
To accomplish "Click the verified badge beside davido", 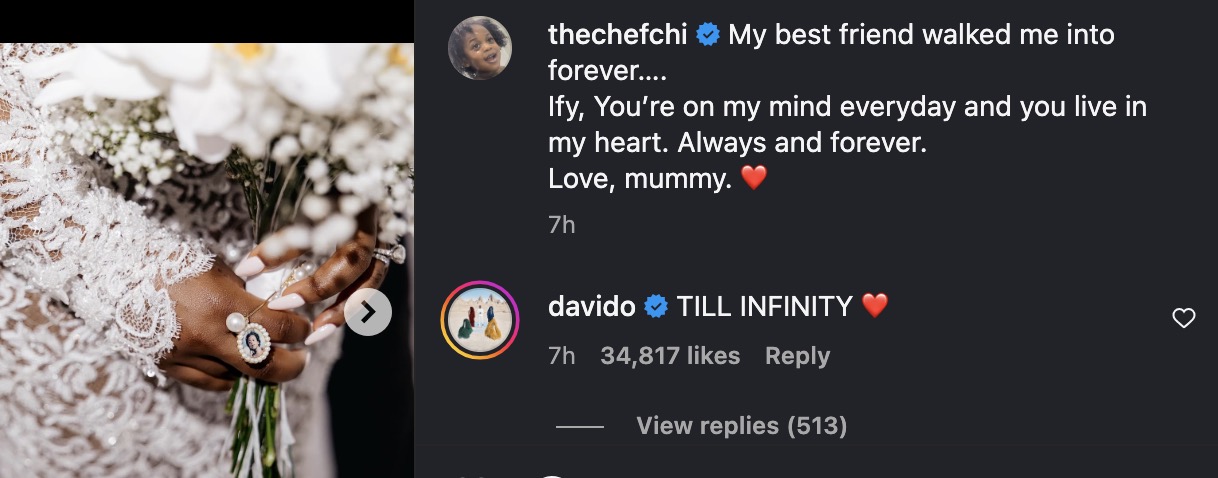I will tap(656, 307).
